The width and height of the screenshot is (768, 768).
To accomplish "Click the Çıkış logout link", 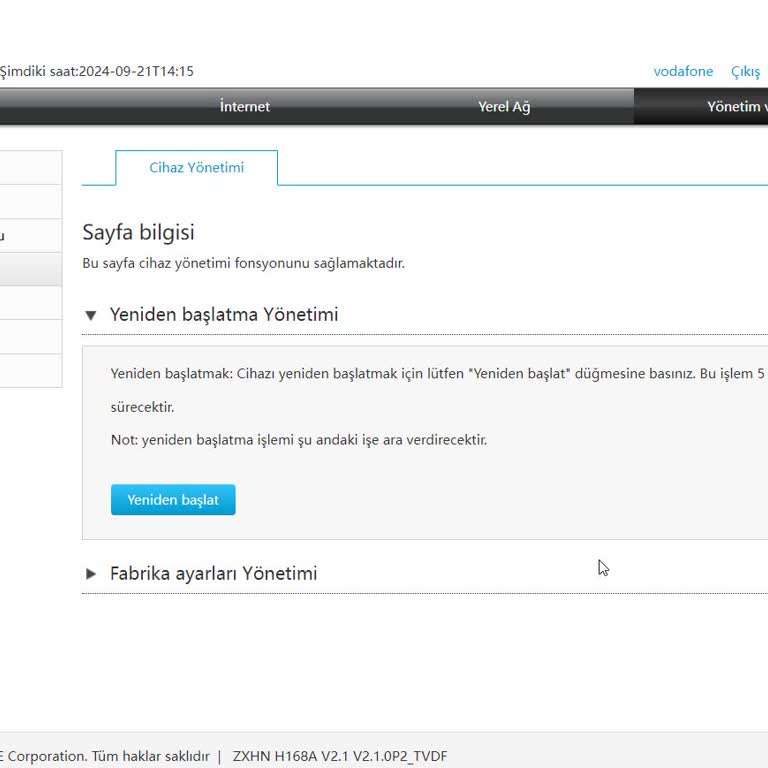I will [x=745, y=72].
